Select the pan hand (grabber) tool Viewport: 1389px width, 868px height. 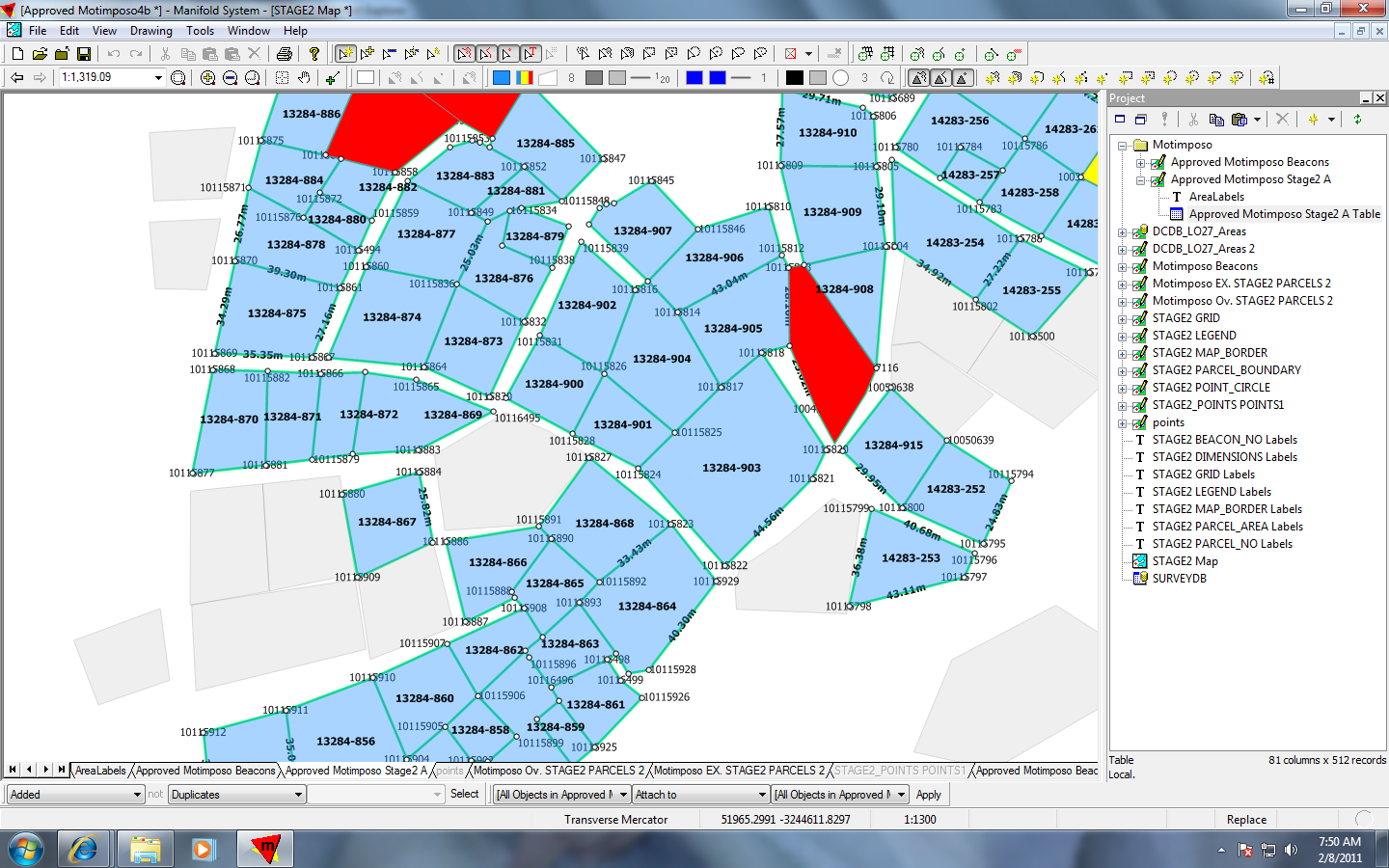304,78
